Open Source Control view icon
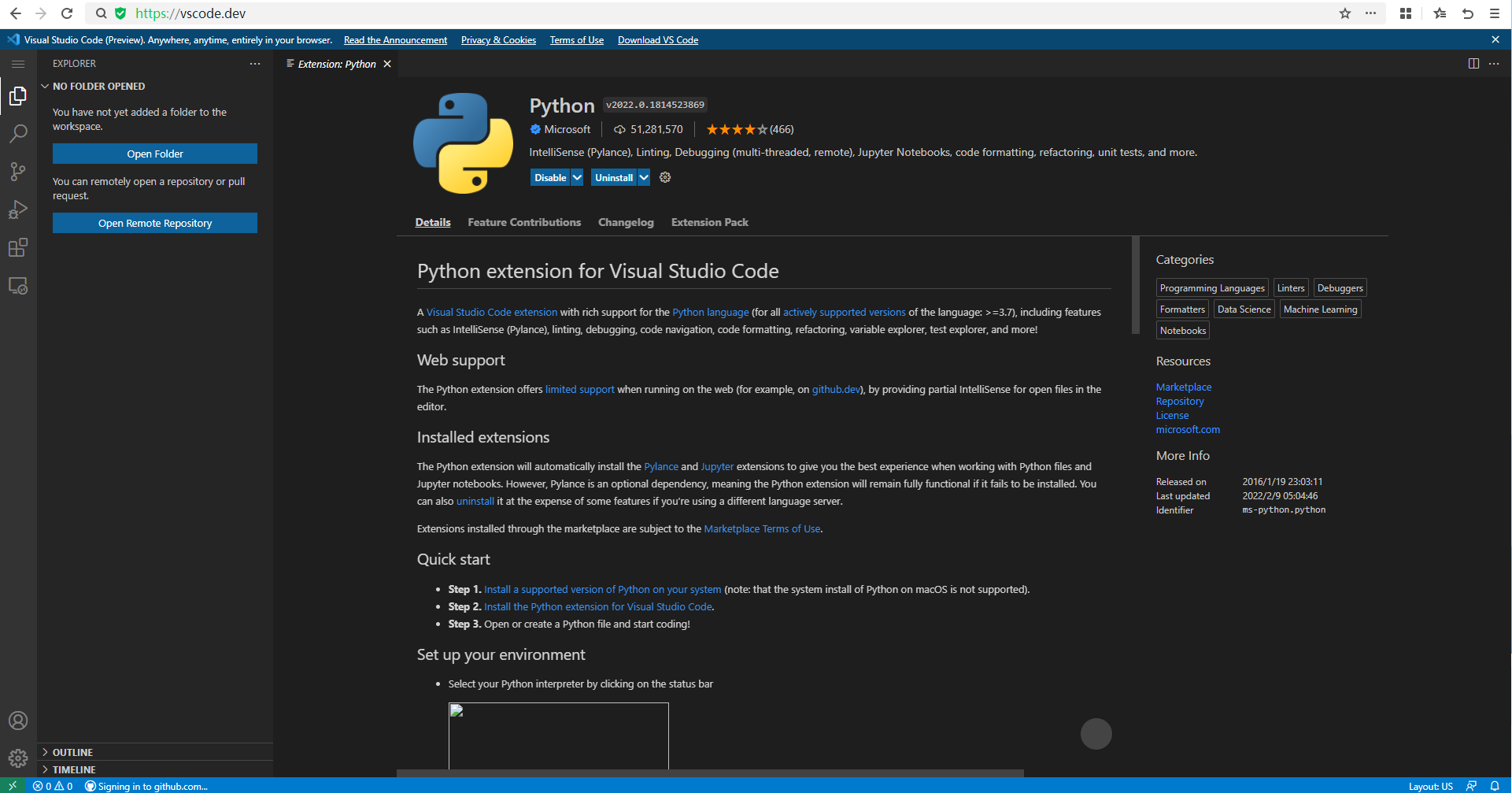This screenshot has width=1512, height=793. [18, 172]
